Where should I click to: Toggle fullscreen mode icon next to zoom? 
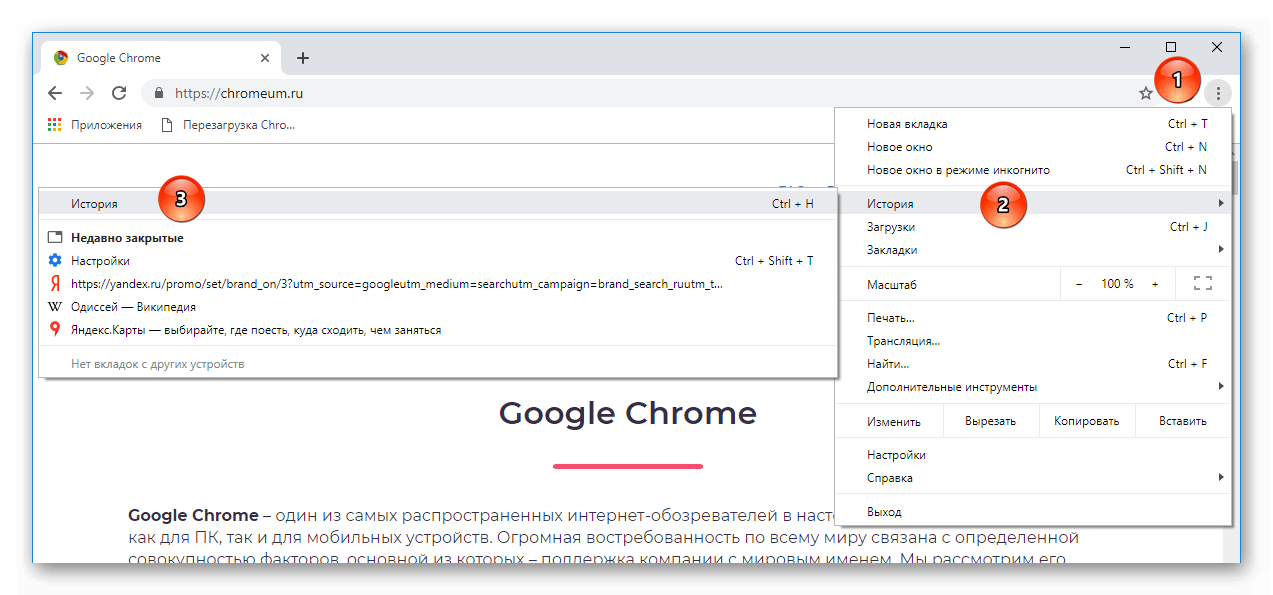[1203, 284]
